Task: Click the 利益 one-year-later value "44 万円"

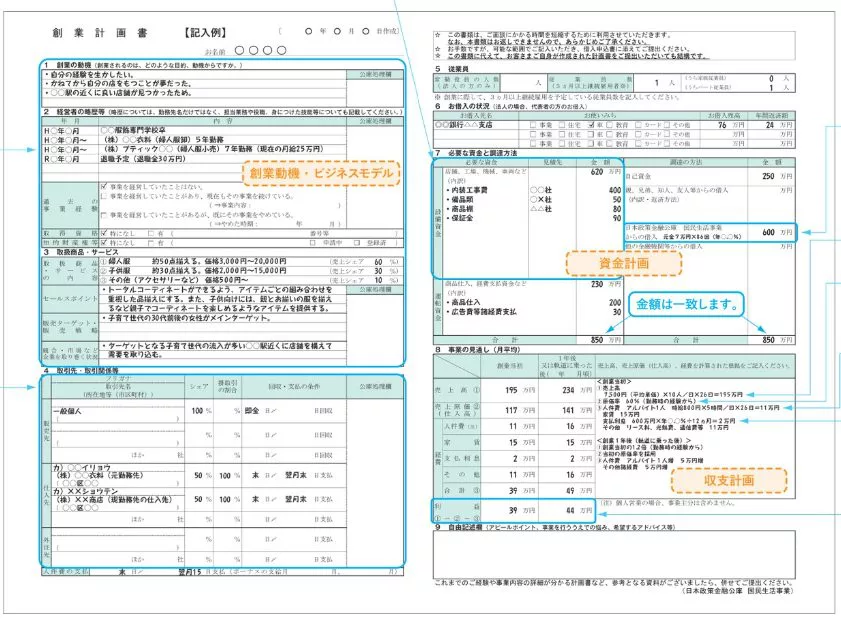Action: 580,510
